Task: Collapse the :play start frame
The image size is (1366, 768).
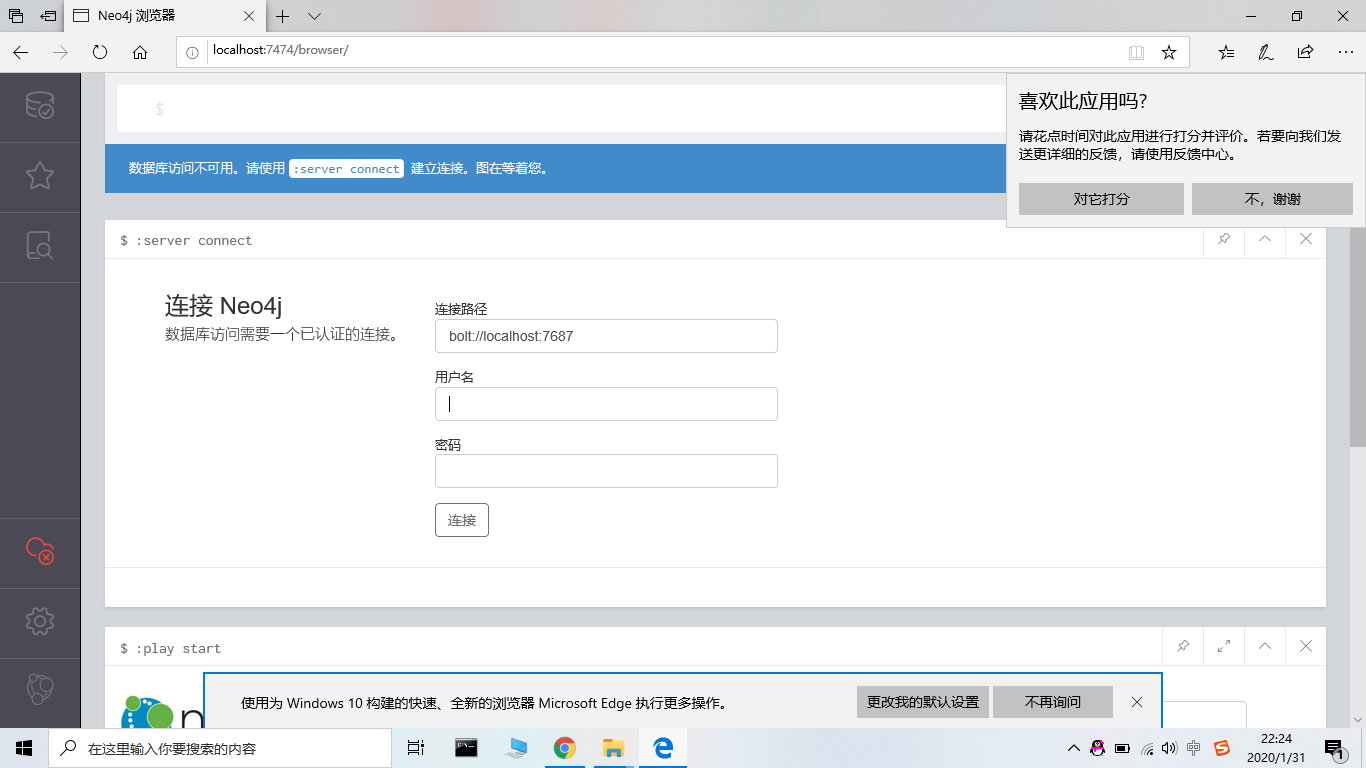Action: pyautogui.click(x=1265, y=647)
